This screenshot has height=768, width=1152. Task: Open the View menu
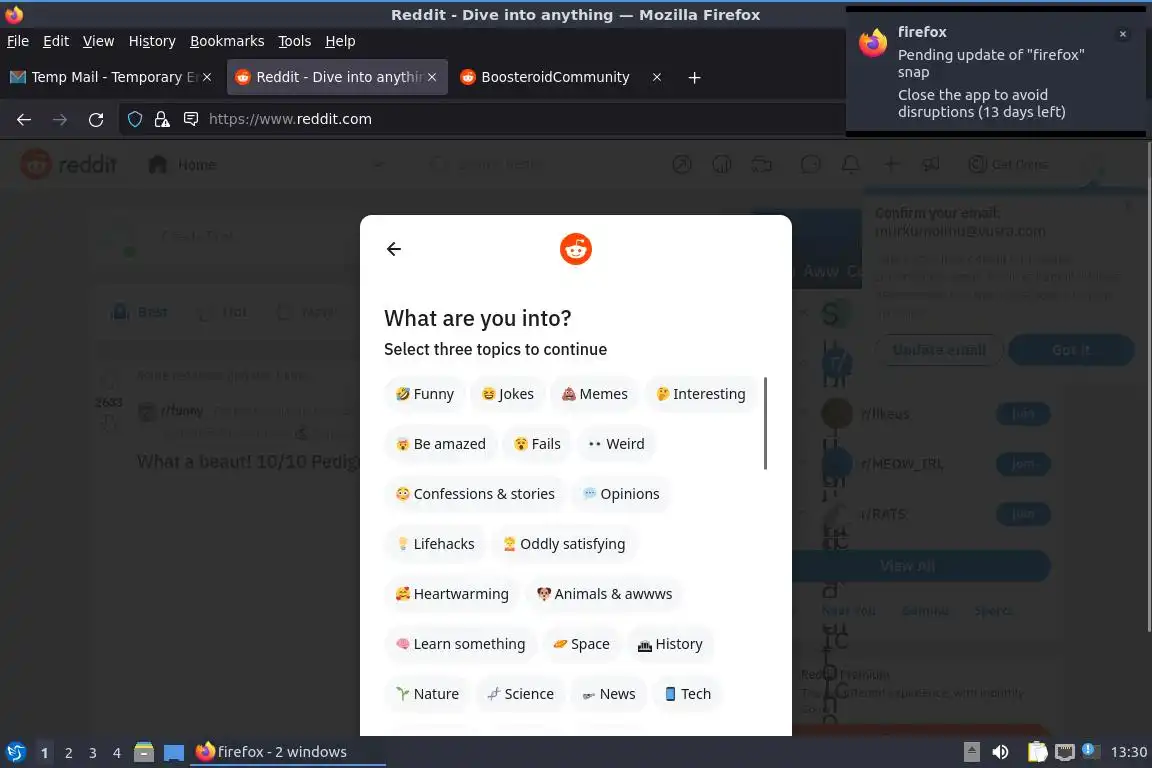[98, 41]
